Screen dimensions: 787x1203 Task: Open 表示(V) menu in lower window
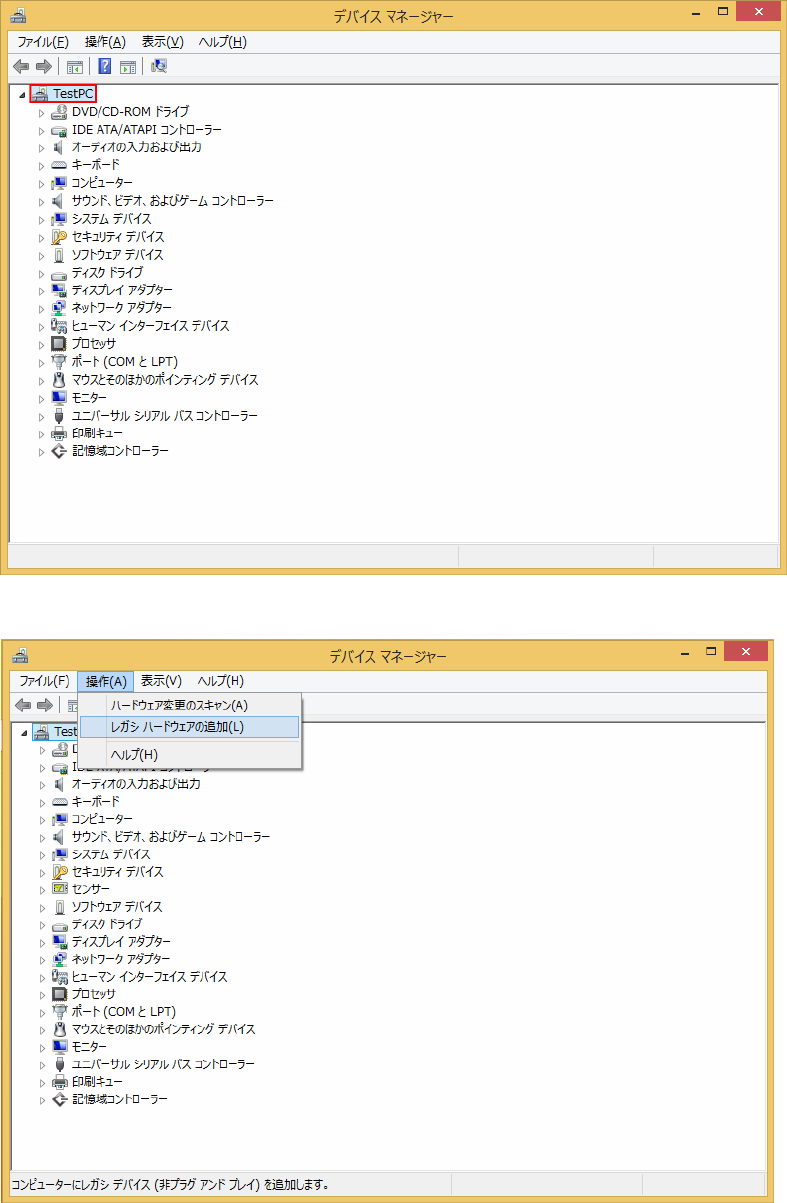[161, 681]
